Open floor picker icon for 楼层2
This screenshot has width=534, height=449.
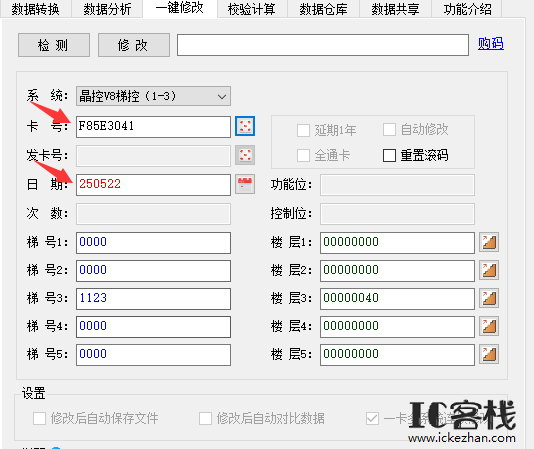point(489,270)
